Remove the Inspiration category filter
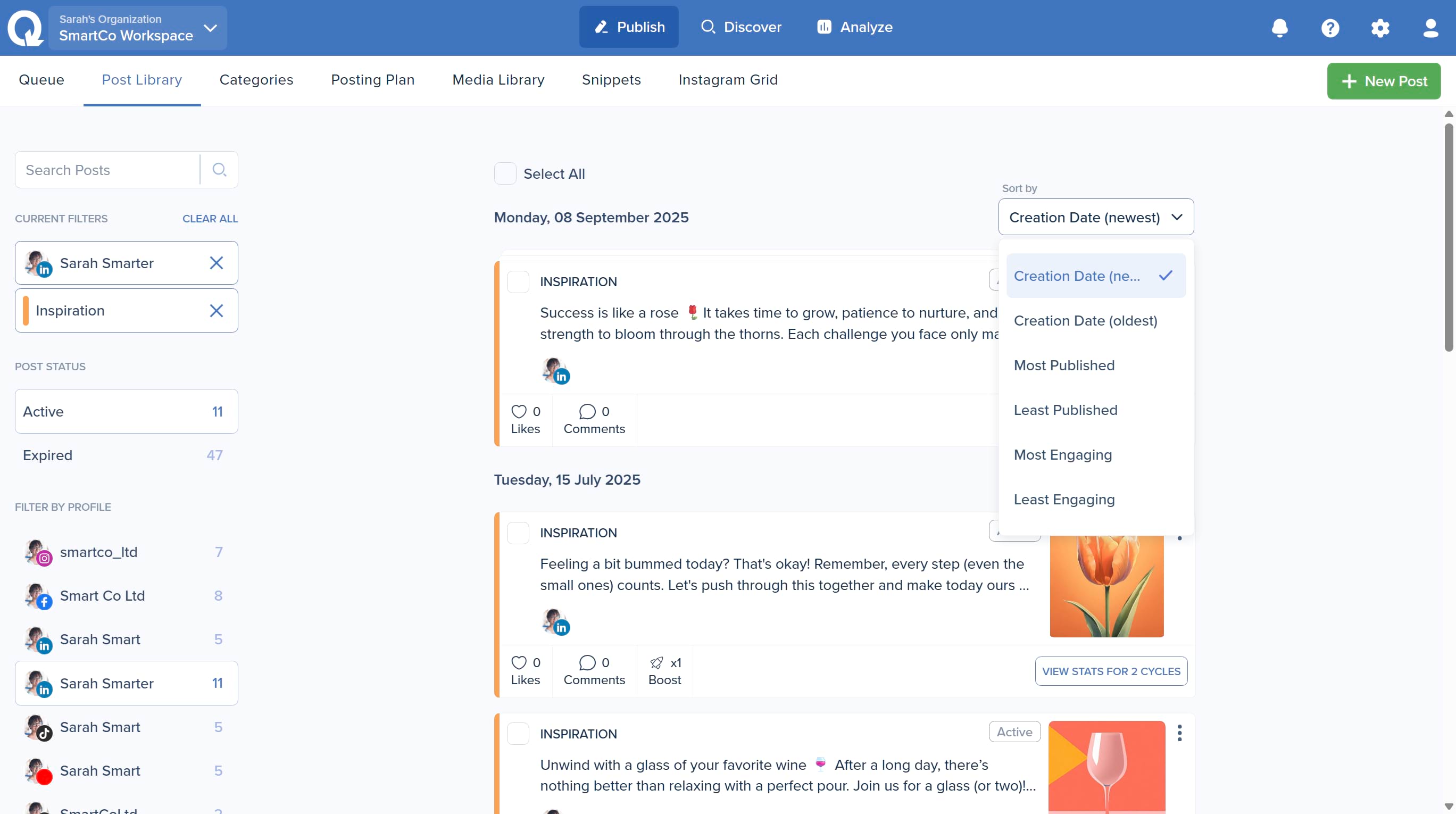The height and width of the screenshot is (814, 1456). [216, 311]
